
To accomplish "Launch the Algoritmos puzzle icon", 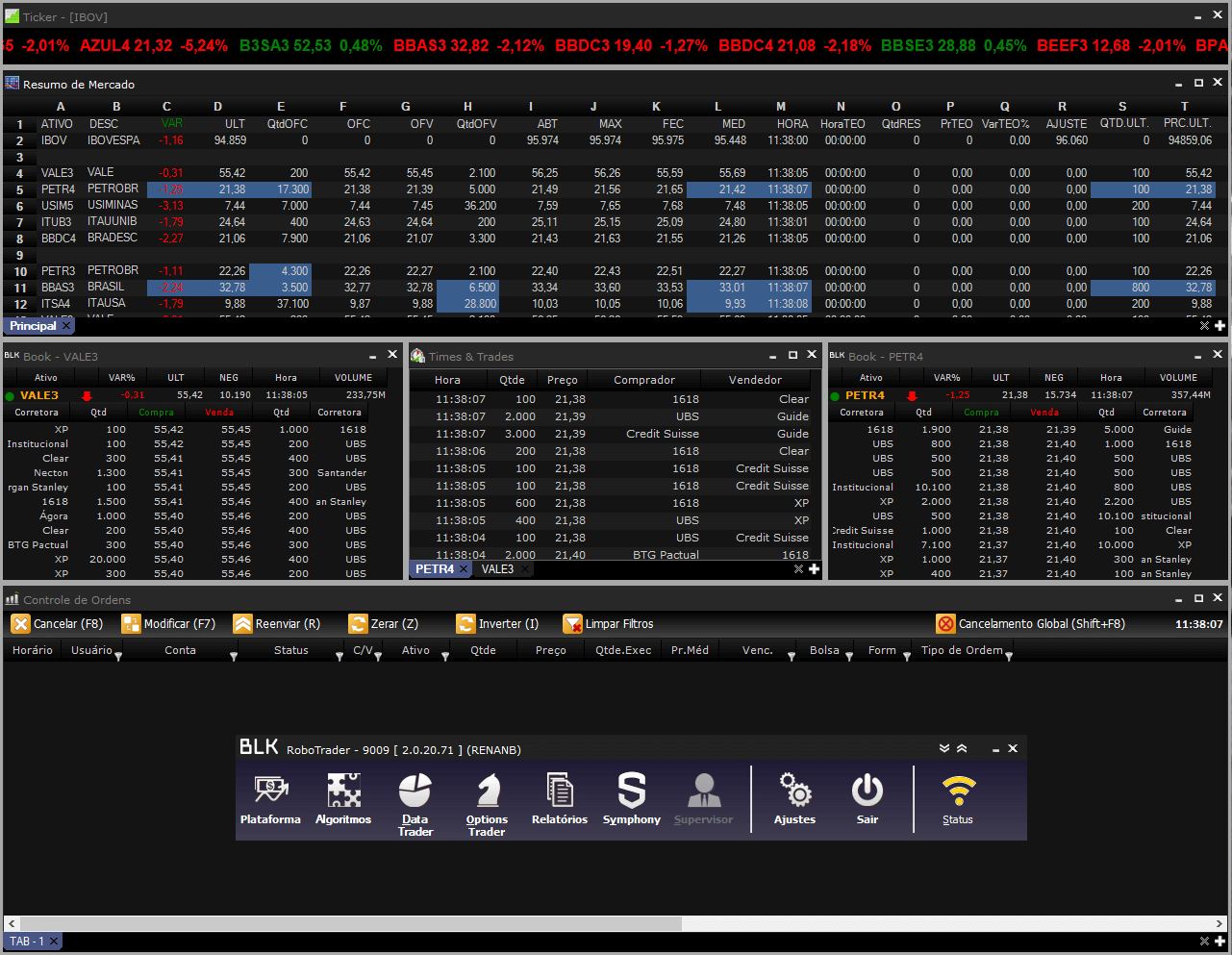I will pyautogui.click(x=343, y=799).
